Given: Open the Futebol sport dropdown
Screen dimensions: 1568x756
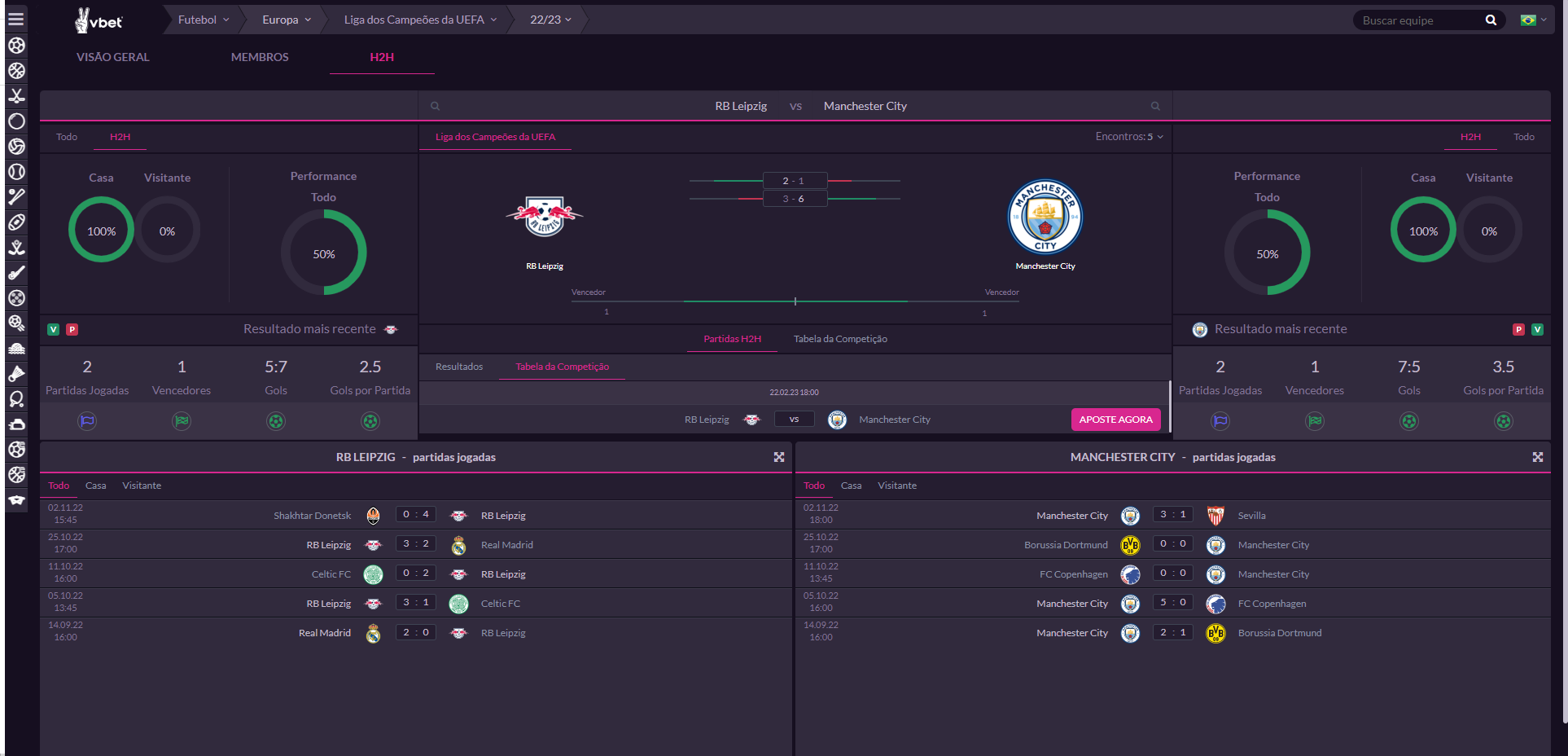Looking at the screenshot, I should pos(204,20).
